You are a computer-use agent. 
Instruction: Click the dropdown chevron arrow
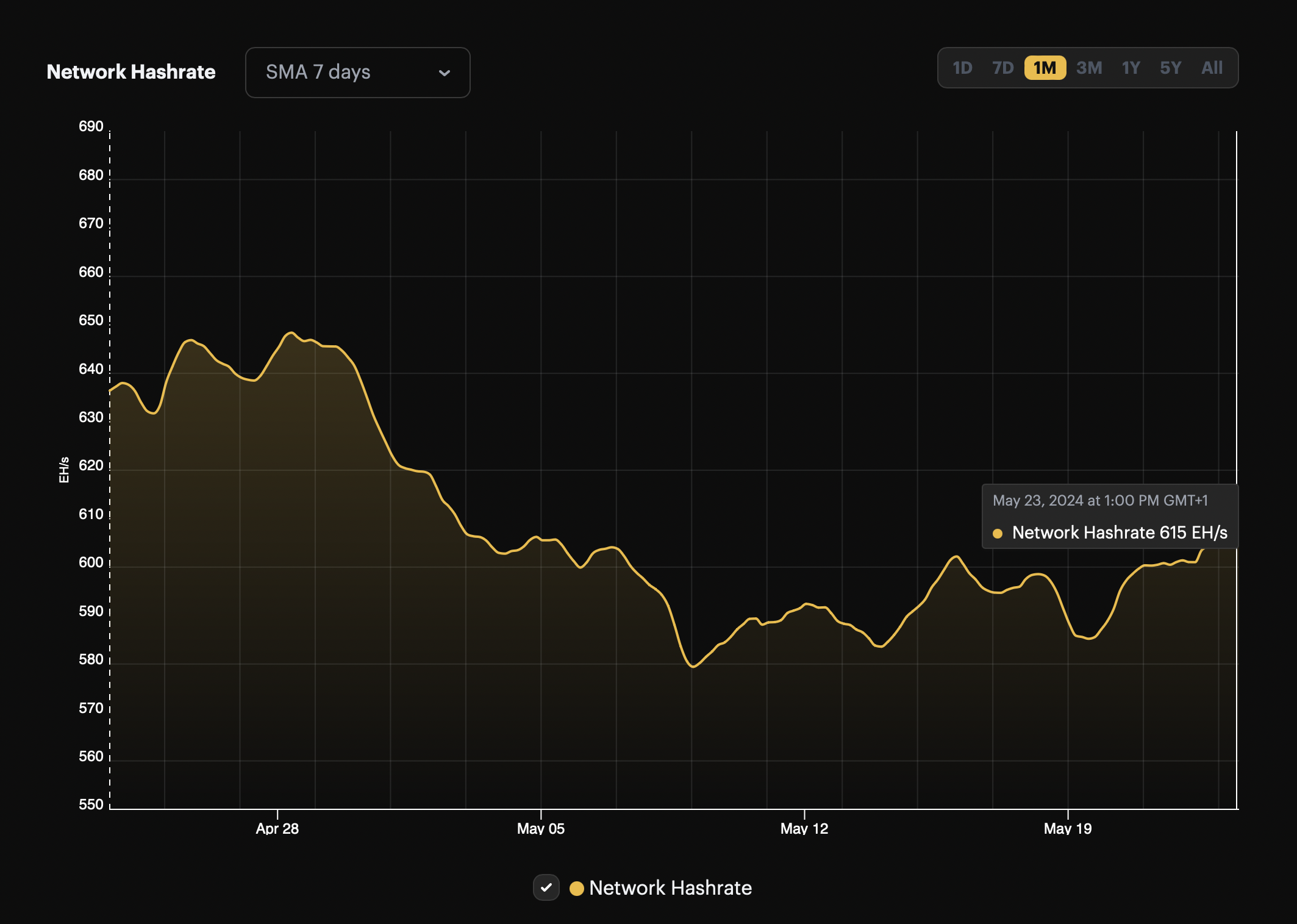[x=444, y=73]
